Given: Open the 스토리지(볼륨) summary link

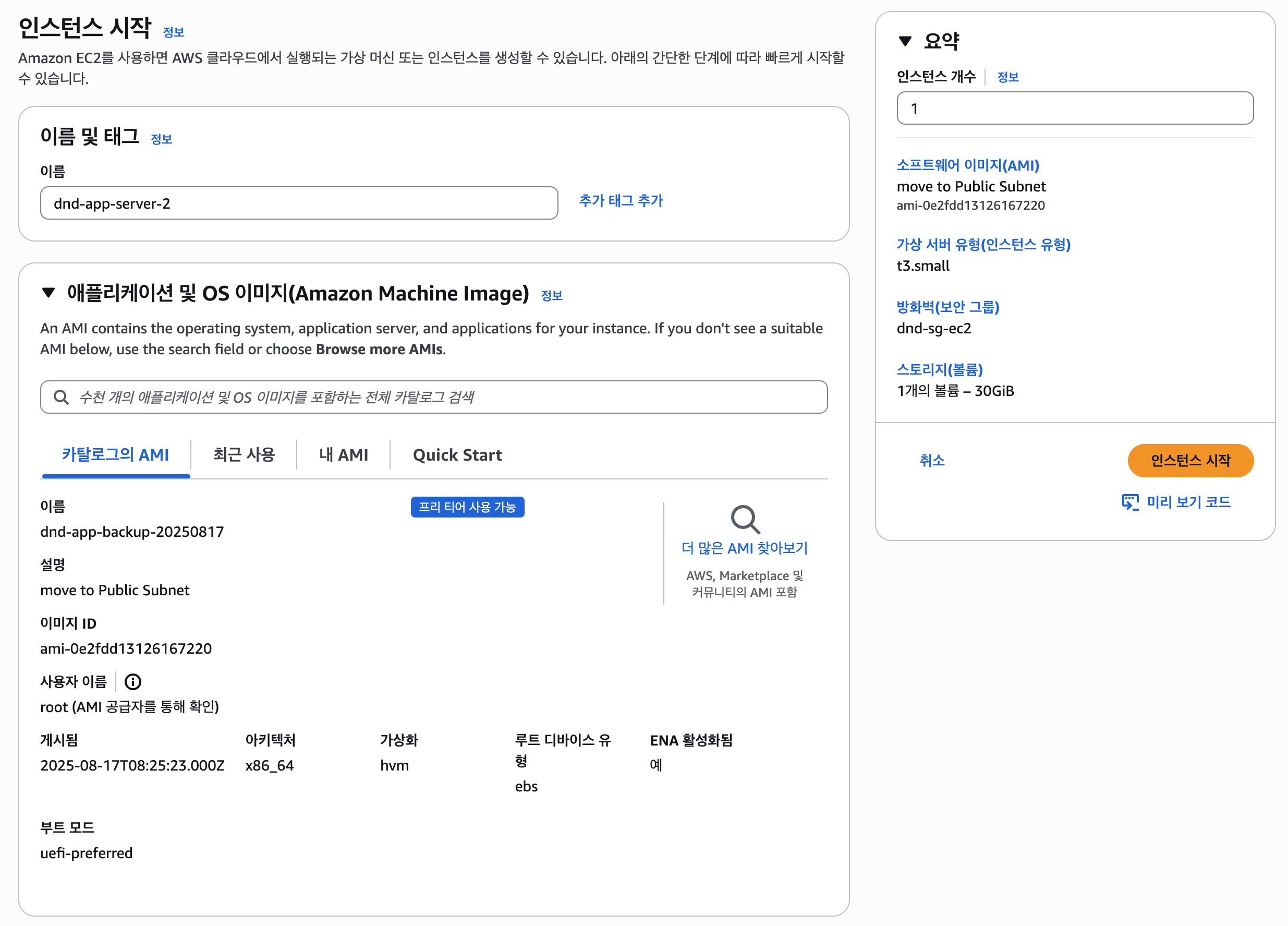Looking at the screenshot, I should click(939, 370).
